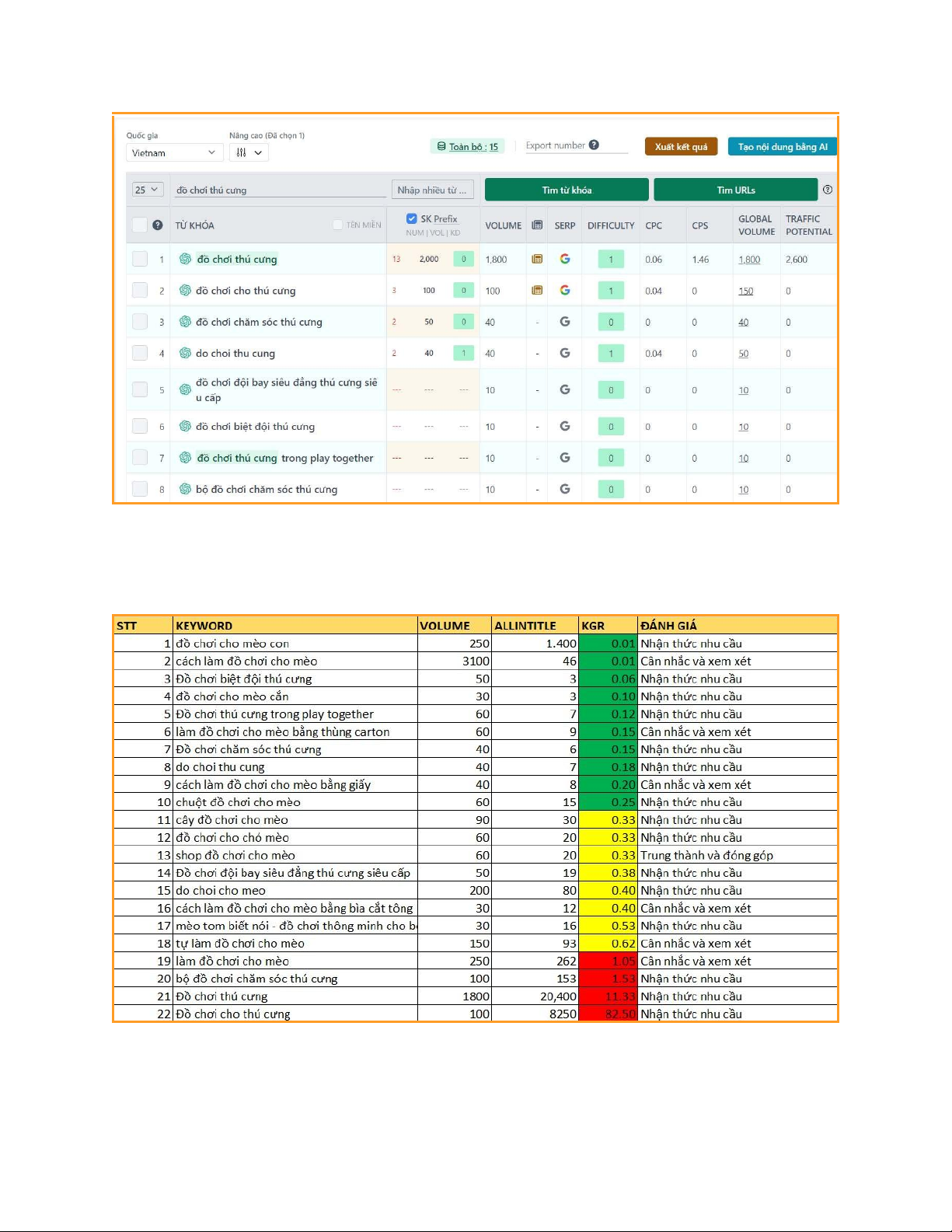
Task: Click the DIFFICULTY column header
Action: 611,225
